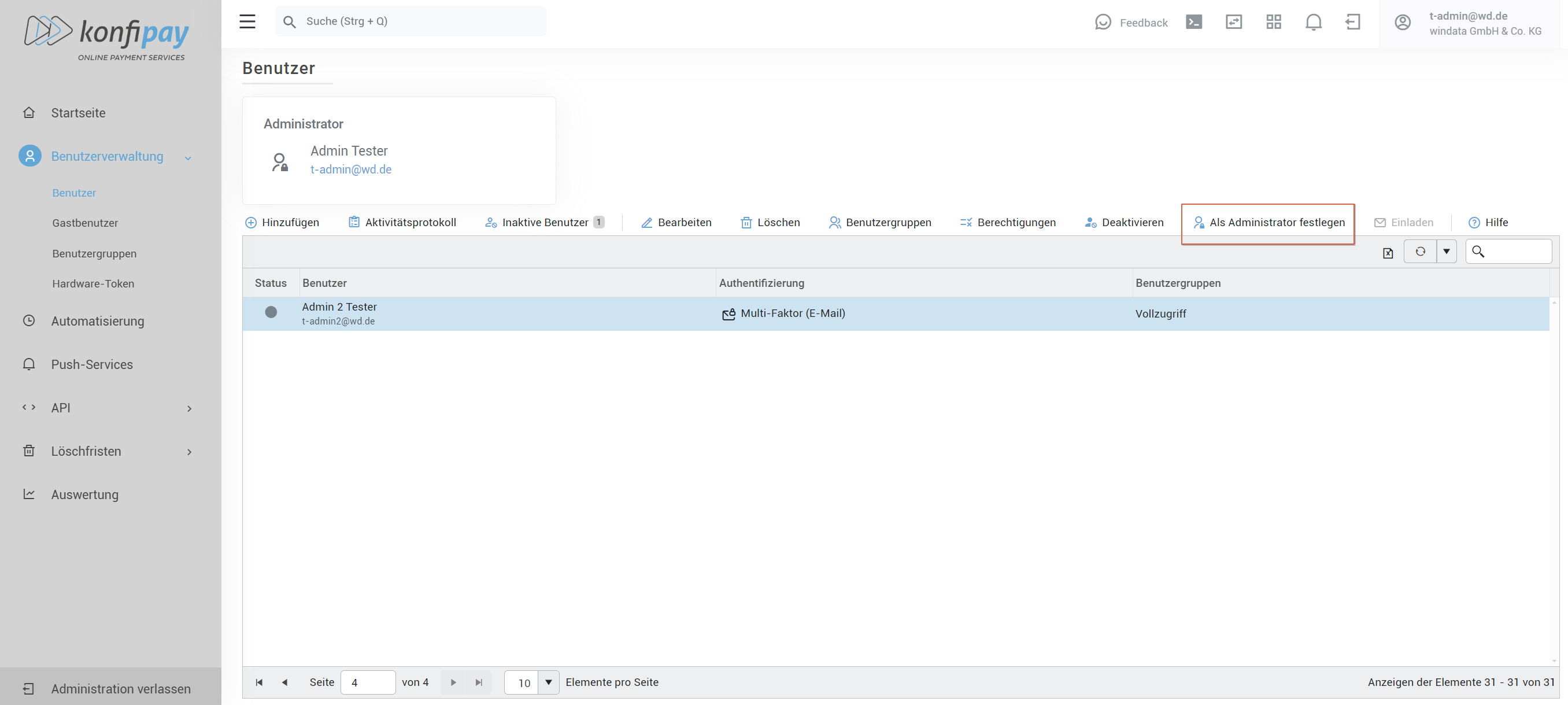Open Hardware-Token sidebar entry
This screenshot has width=1568, height=705.
point(93,284)
